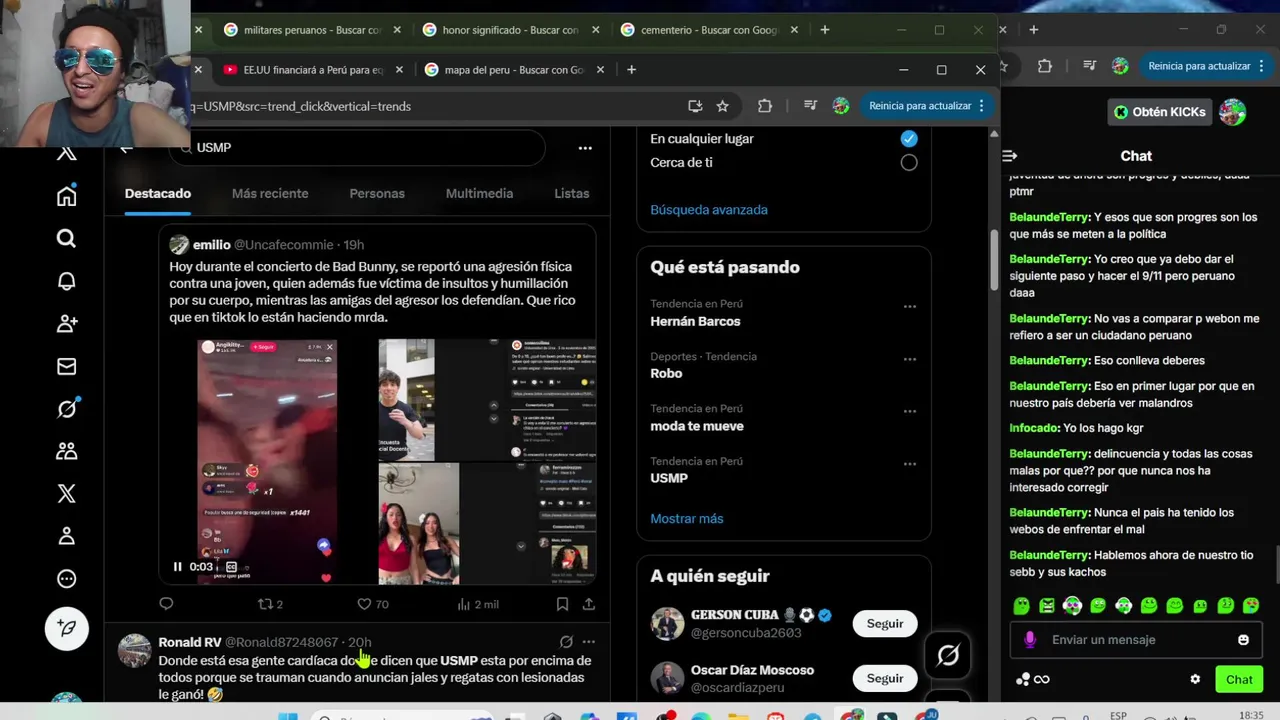Switch to Personas tab
This screenshot has width=1280, height=720.
coord(377,193)
